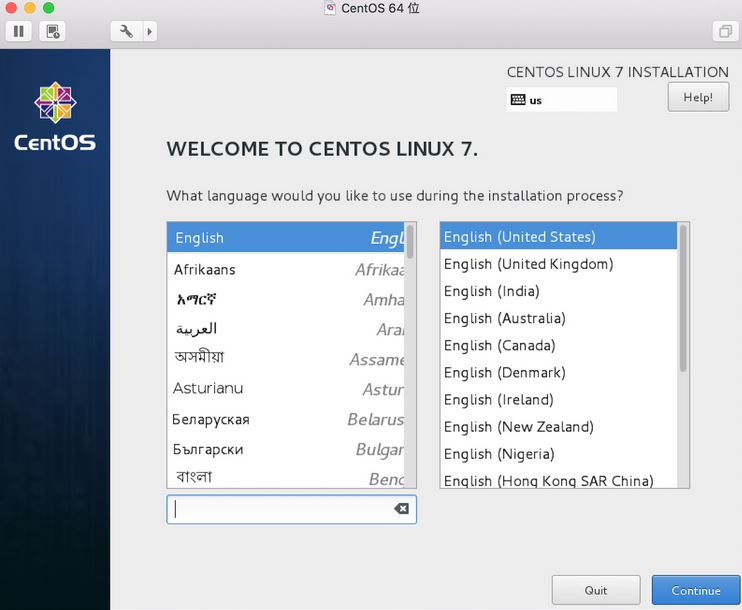Viewport: 742px width, 610px height.
Task: Select Asturianu in the language list
Action: click(286, 389)
